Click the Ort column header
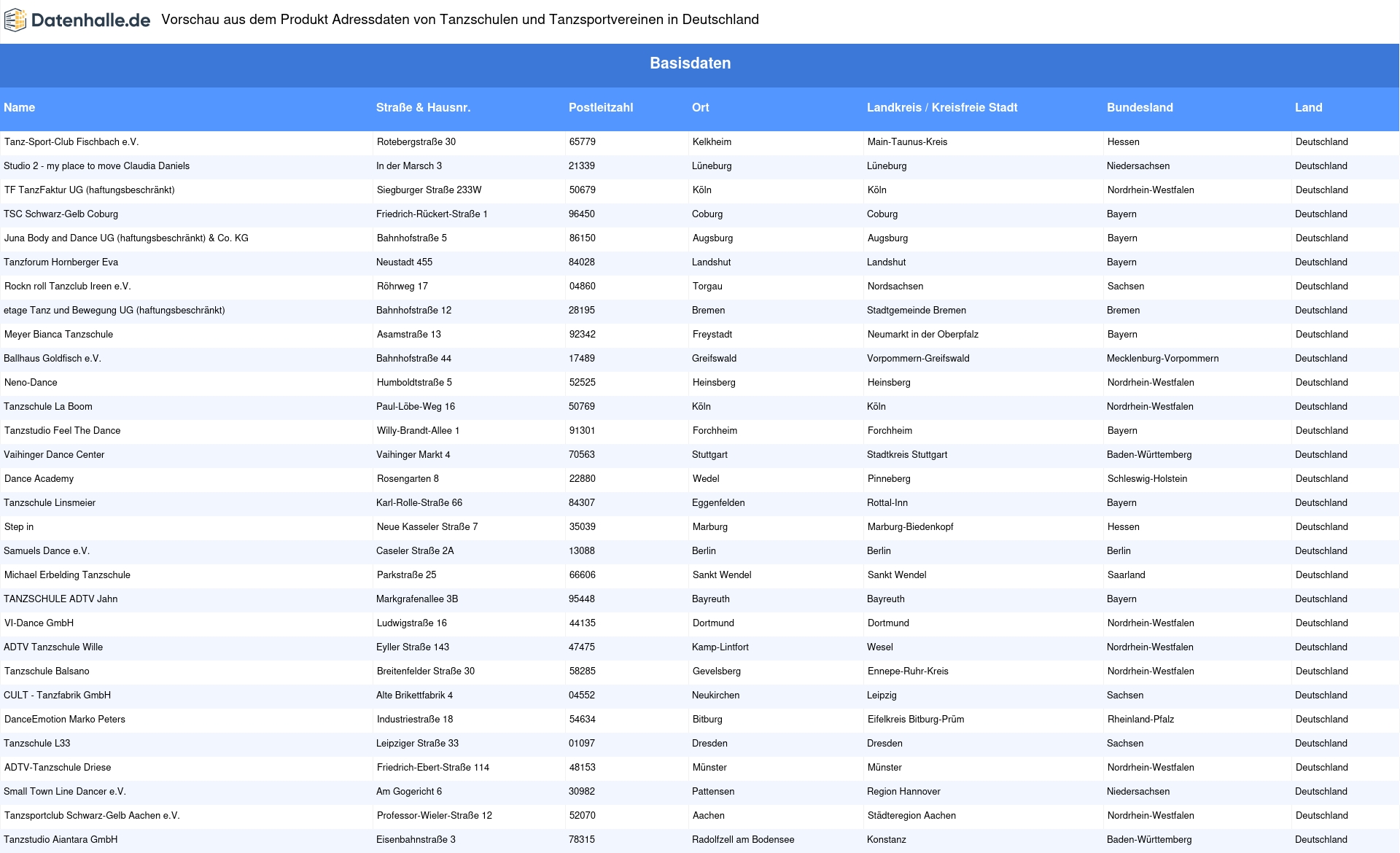 [x=701, y=107]
